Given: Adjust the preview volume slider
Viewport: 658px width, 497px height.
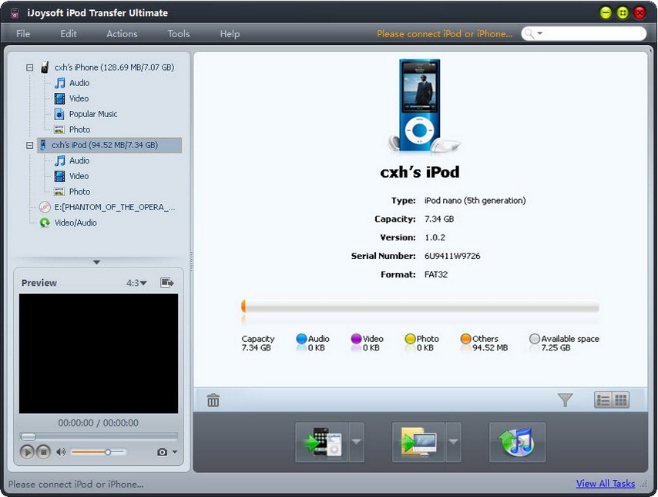Looking at the screenshot, I should (x=108, y=452).
